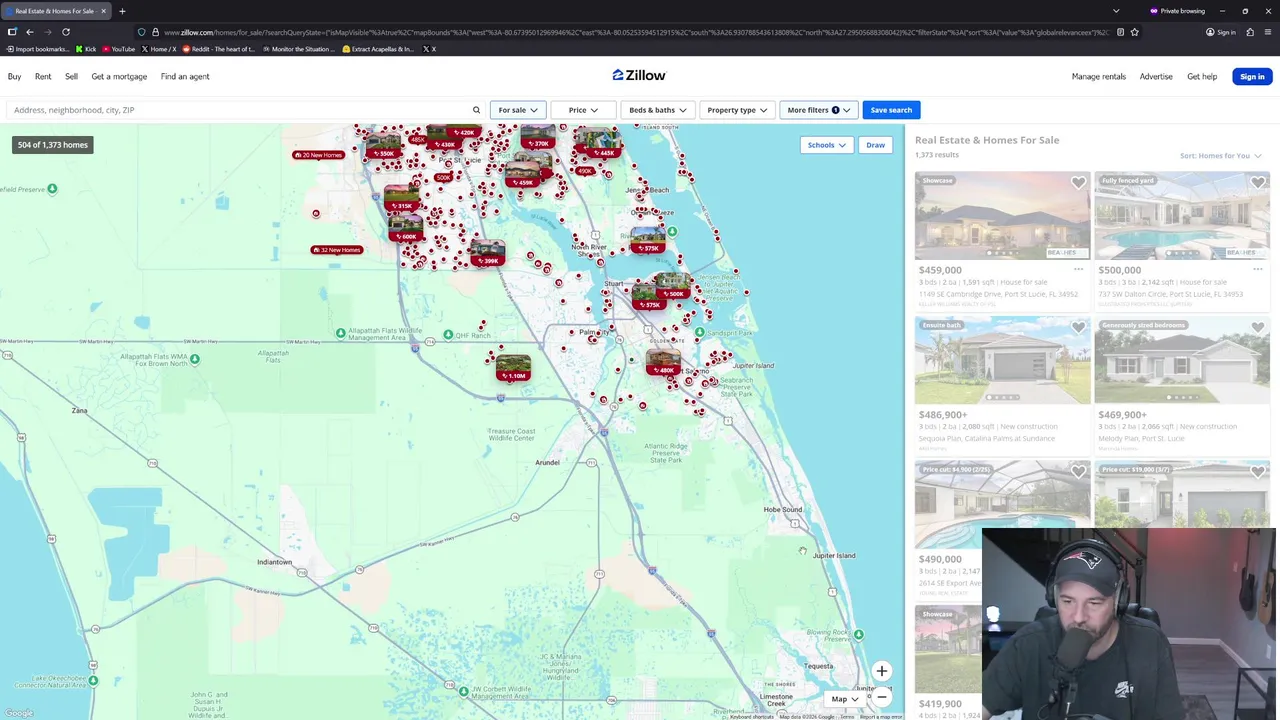This screenshot has height=720, width=1280.
Task: Click the Draw button on map
Action: point(875,145)
